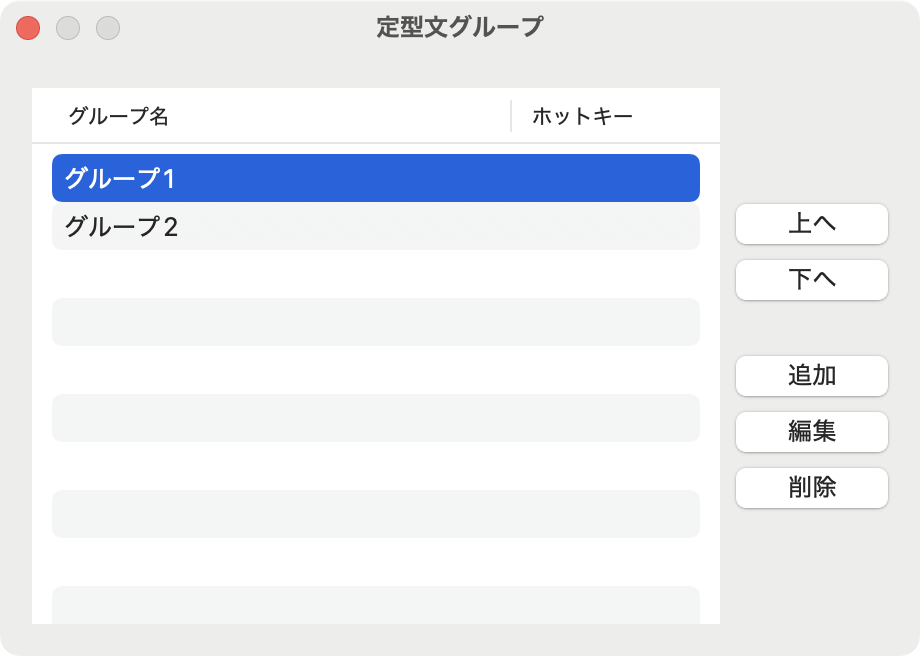Click the gray zoom window button
920x656 pixels.
pyautogui.click(x=108, y=28)
